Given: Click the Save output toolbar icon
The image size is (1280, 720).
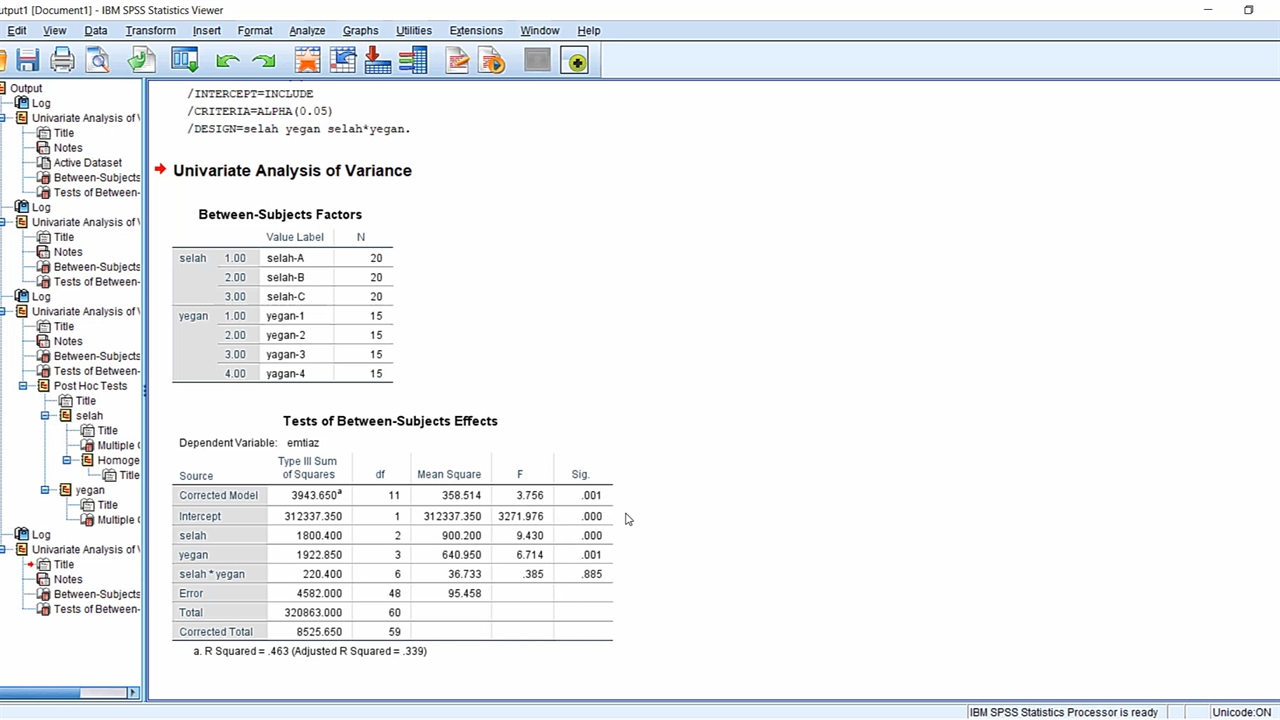Looking at the screenshot, I should (x=28, y=61).
